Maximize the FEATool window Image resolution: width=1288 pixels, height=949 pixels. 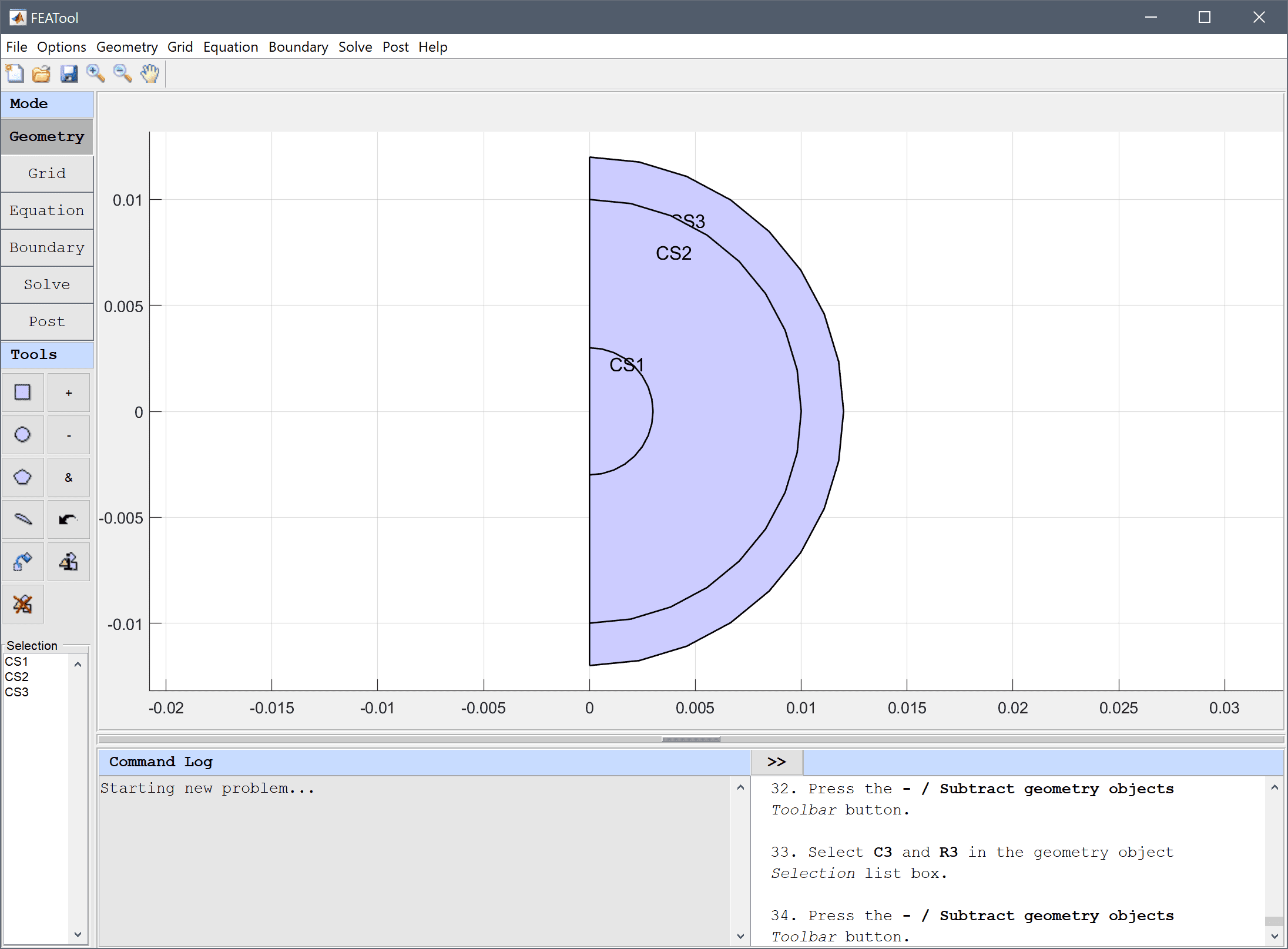1205,18
